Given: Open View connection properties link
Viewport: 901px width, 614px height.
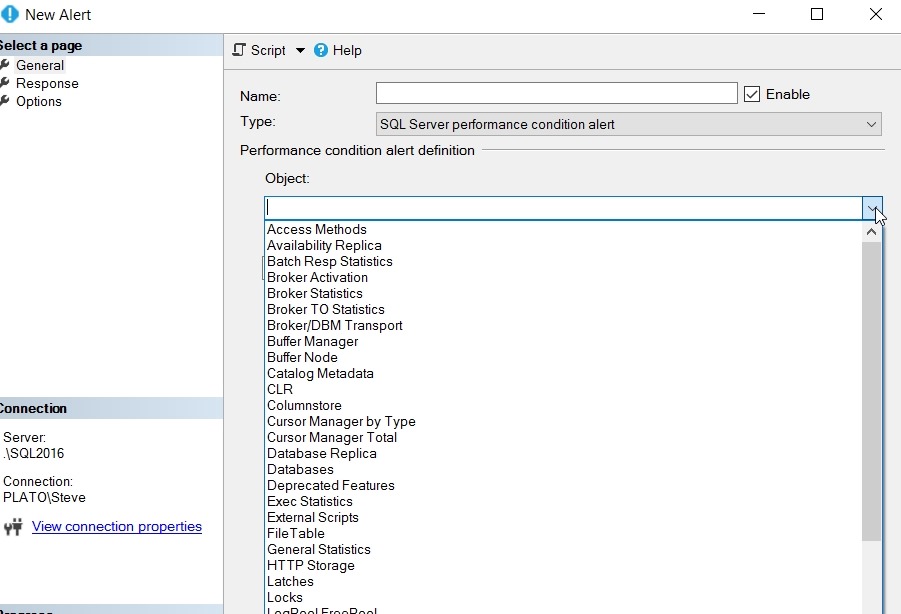Looking at the screenshot, I should (x=117, y=526).
